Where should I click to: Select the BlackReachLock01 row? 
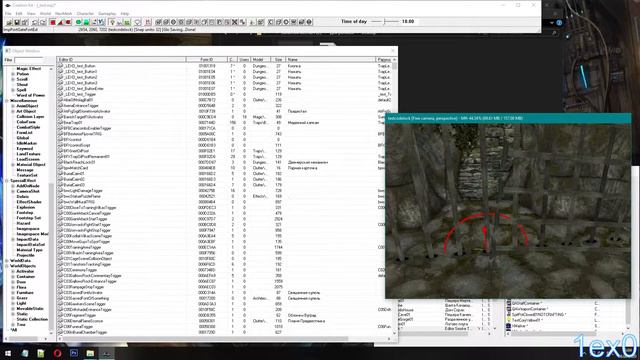tap(224, 162)
